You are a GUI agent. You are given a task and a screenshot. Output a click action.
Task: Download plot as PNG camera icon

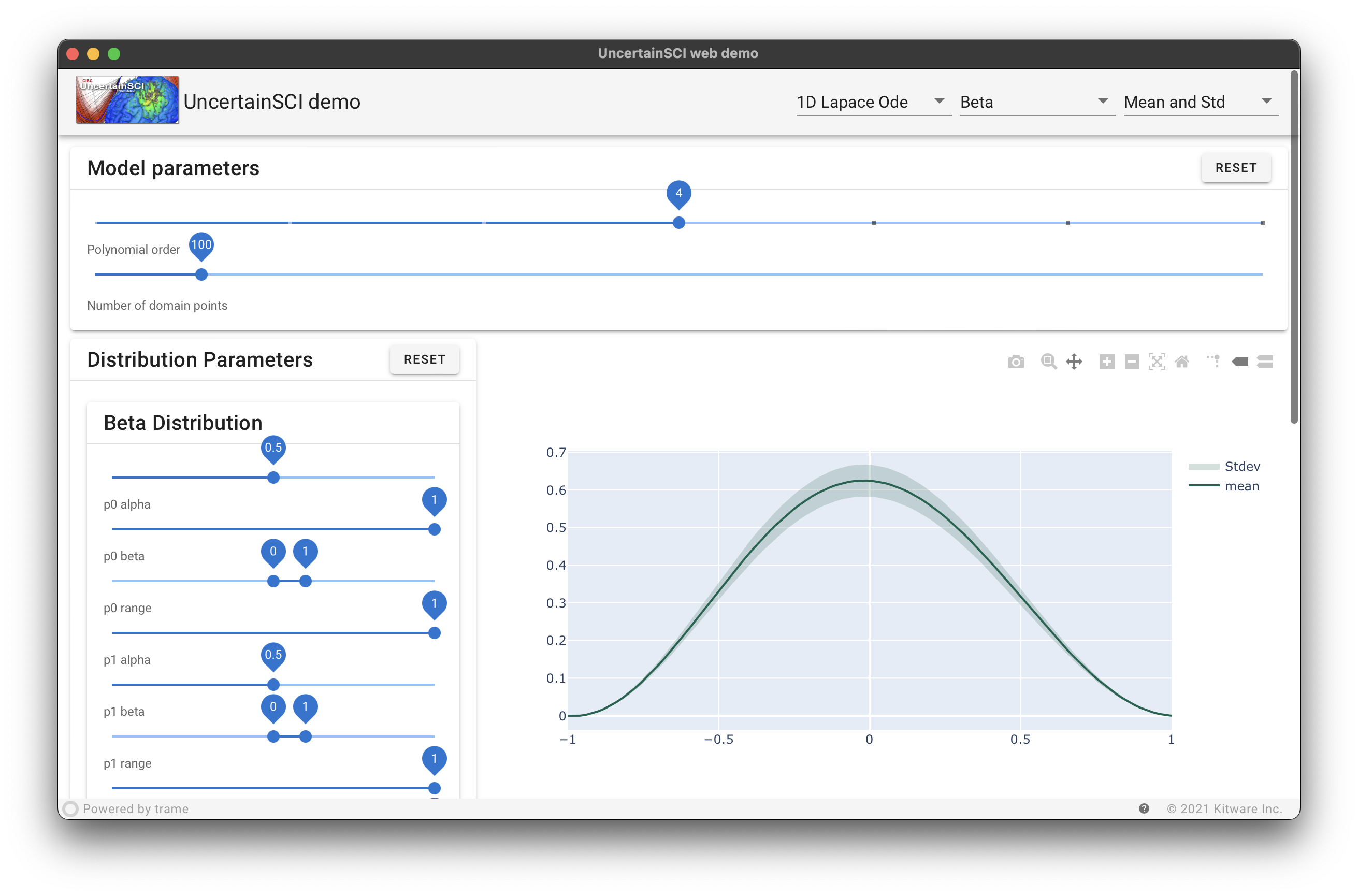coord(1015,362)
